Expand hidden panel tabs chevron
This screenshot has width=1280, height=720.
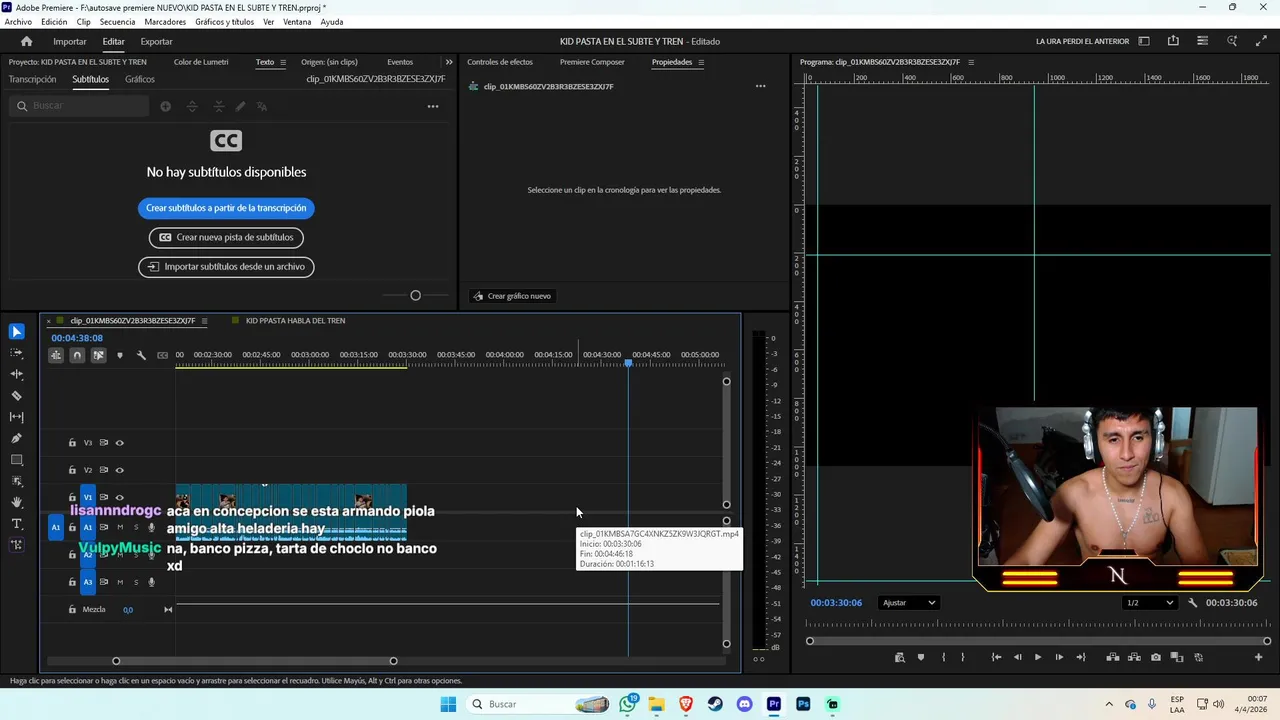449,62
